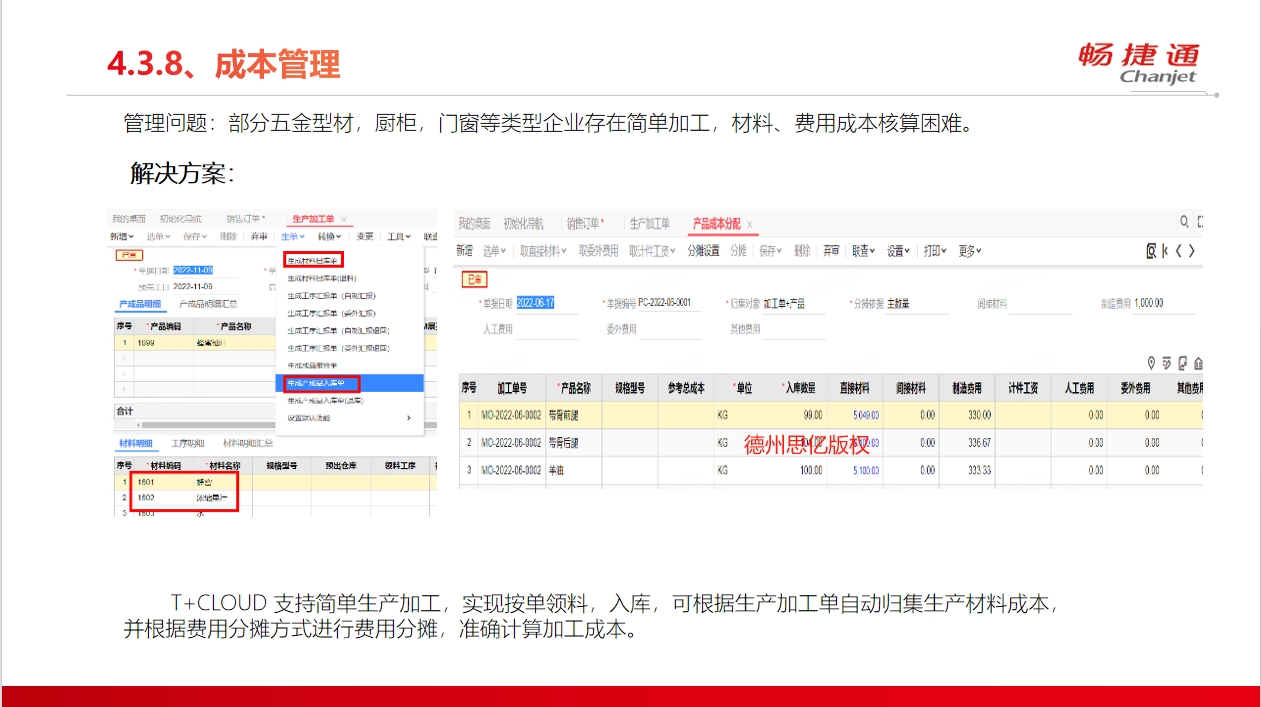Close the 产品成本分配 tab

click(x=750, y=224)
